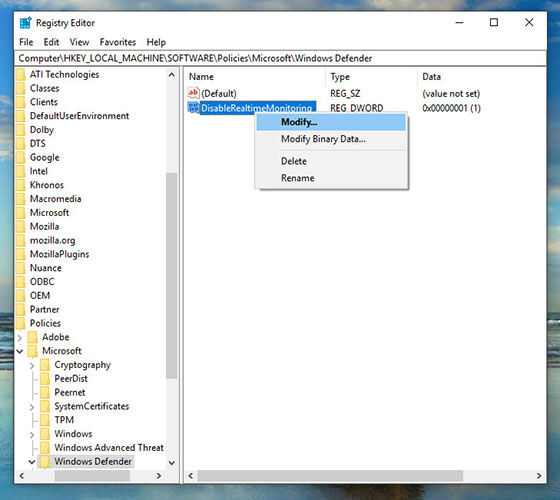This screenshot has width=560, height=500.
Task: Select the ODBC folder icon
Action: 21,282
